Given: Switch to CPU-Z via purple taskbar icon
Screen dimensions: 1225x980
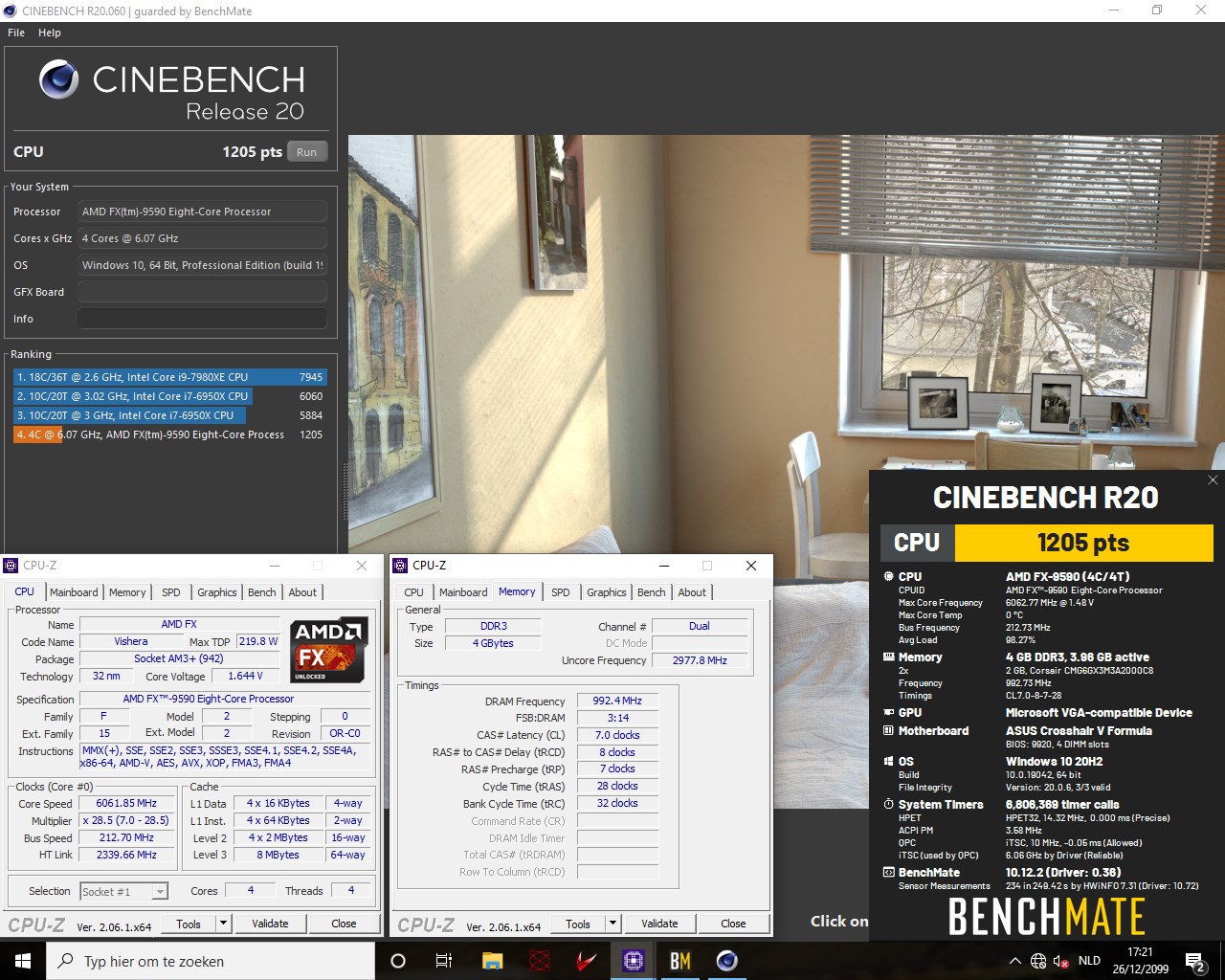Looking at the screenshot, I should tap(634, 961).
